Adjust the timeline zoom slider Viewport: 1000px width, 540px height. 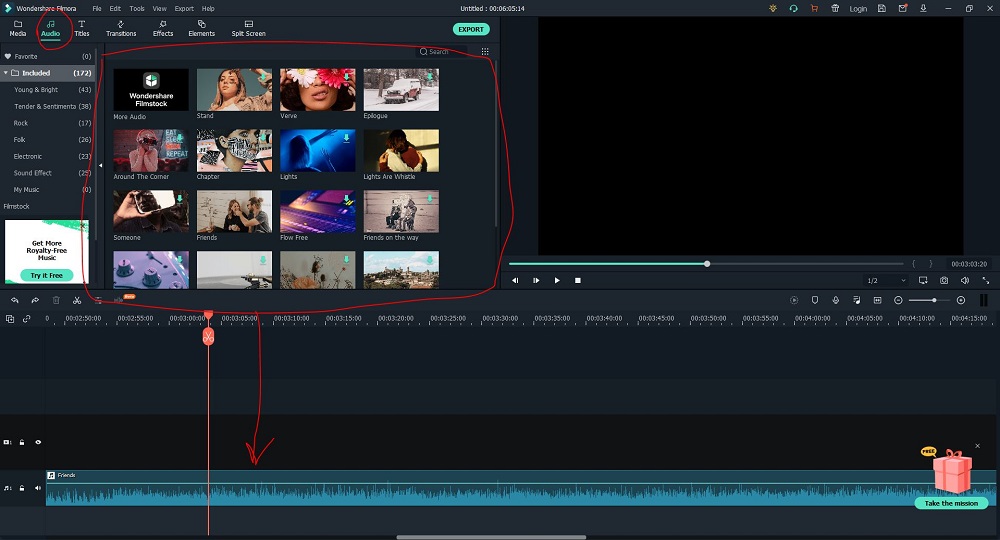(x=934, y=300)
